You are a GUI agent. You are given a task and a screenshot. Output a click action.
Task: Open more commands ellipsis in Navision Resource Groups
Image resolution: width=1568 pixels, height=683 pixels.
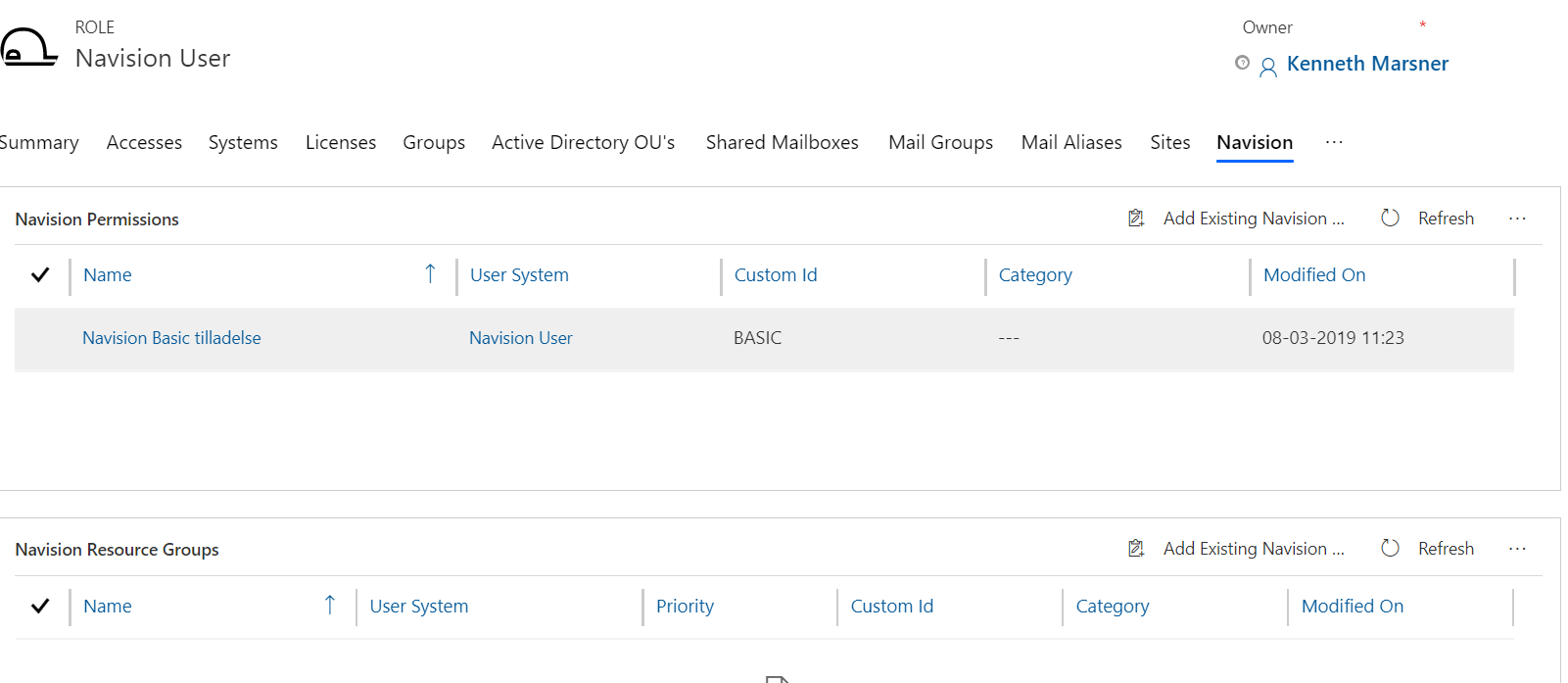[x=1517, y=549]
